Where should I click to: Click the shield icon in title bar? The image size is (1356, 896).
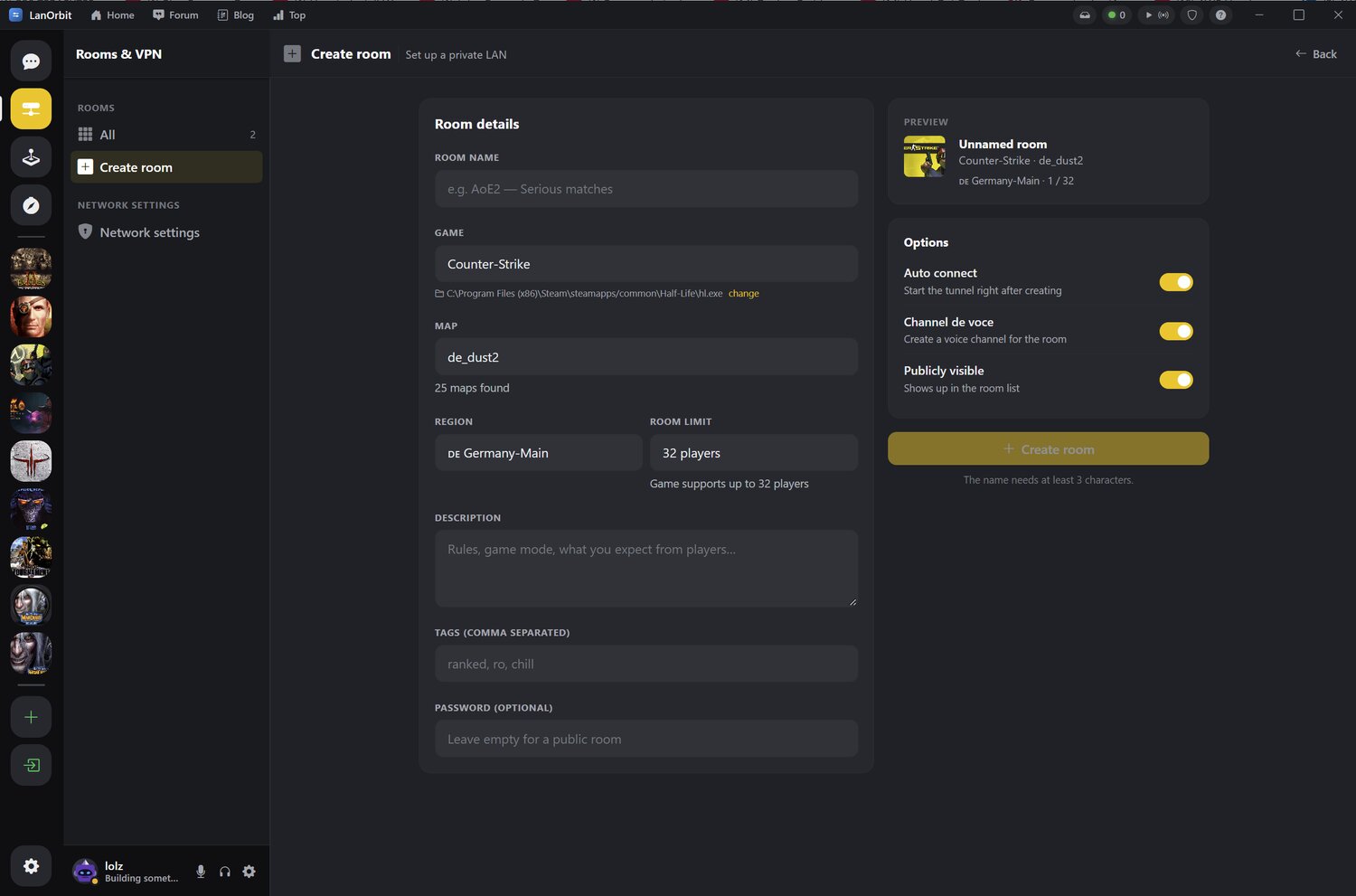point(1192,14)
